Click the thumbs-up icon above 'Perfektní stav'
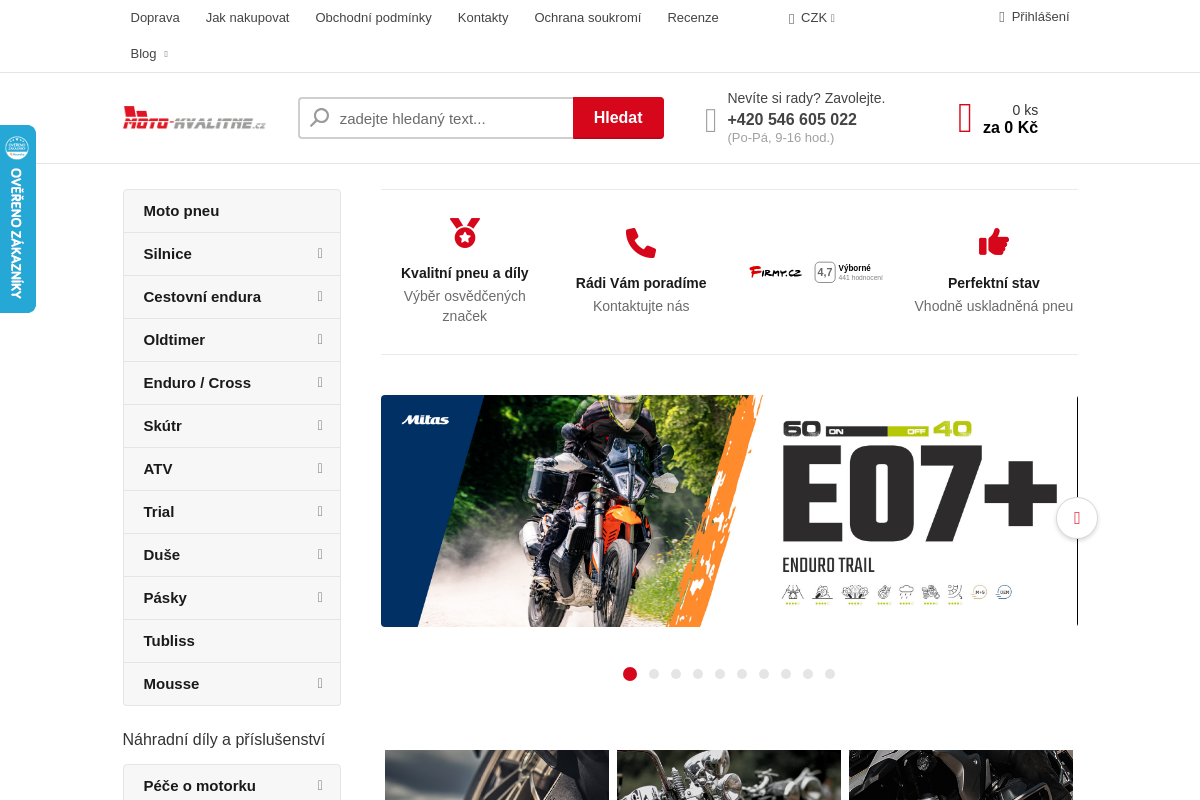The width and height of the screenshot is (1200, 800). point(993,241)
